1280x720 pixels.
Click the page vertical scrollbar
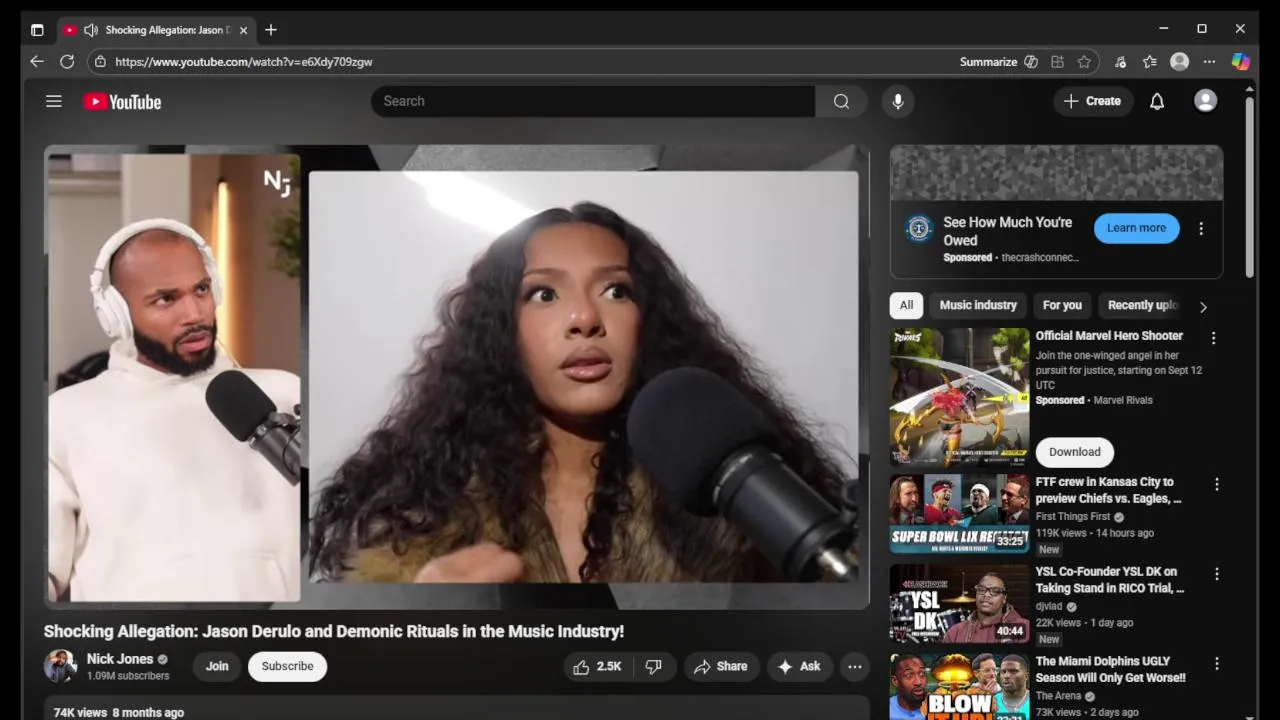(1249, 188)
